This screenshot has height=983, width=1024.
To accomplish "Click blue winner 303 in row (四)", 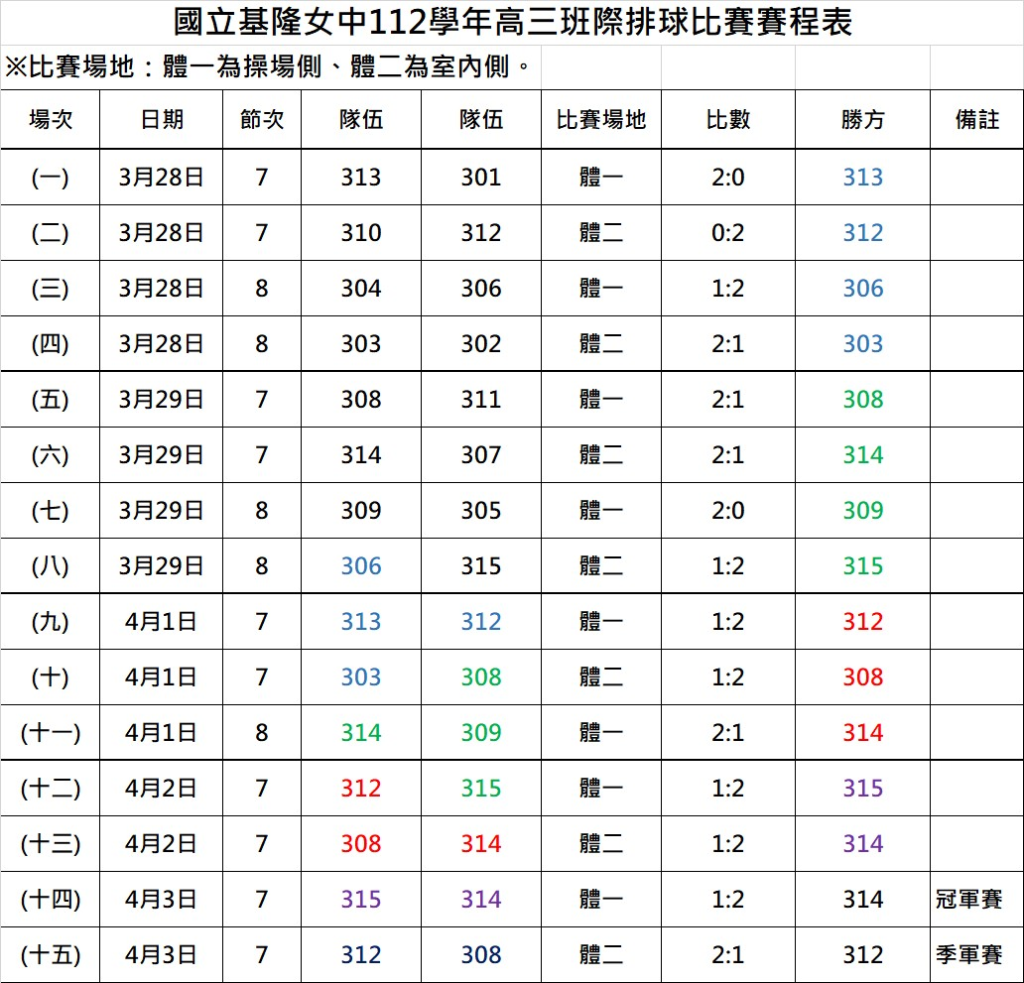I will [863, 344].
